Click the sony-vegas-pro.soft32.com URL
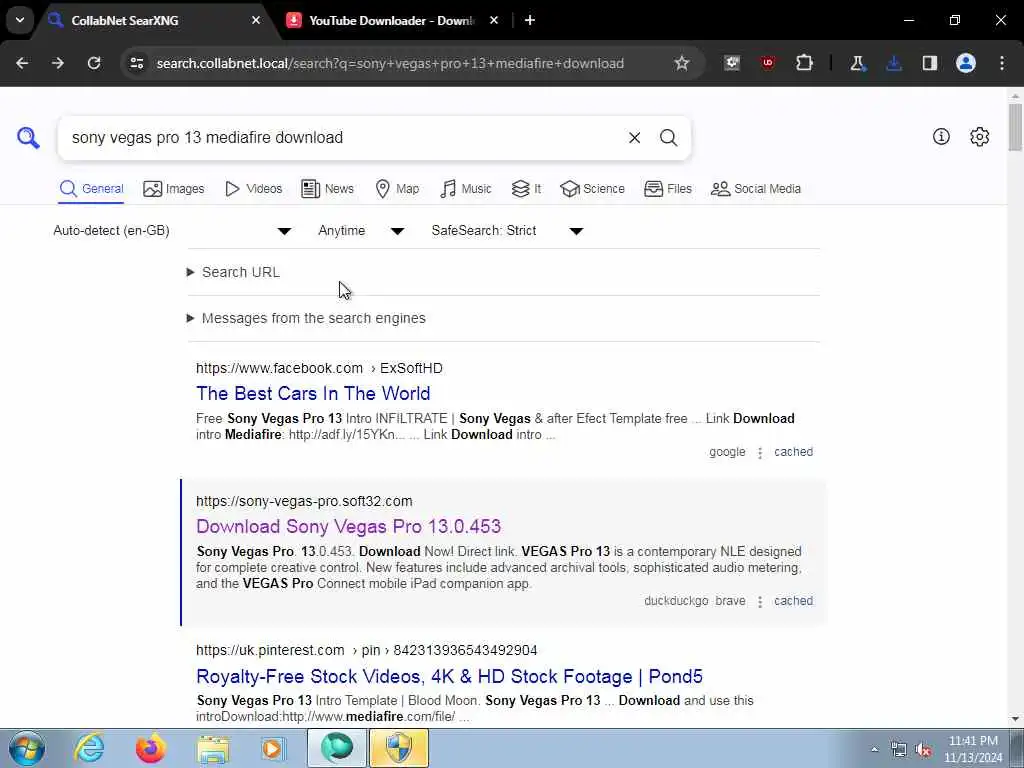 coord(304,502)
